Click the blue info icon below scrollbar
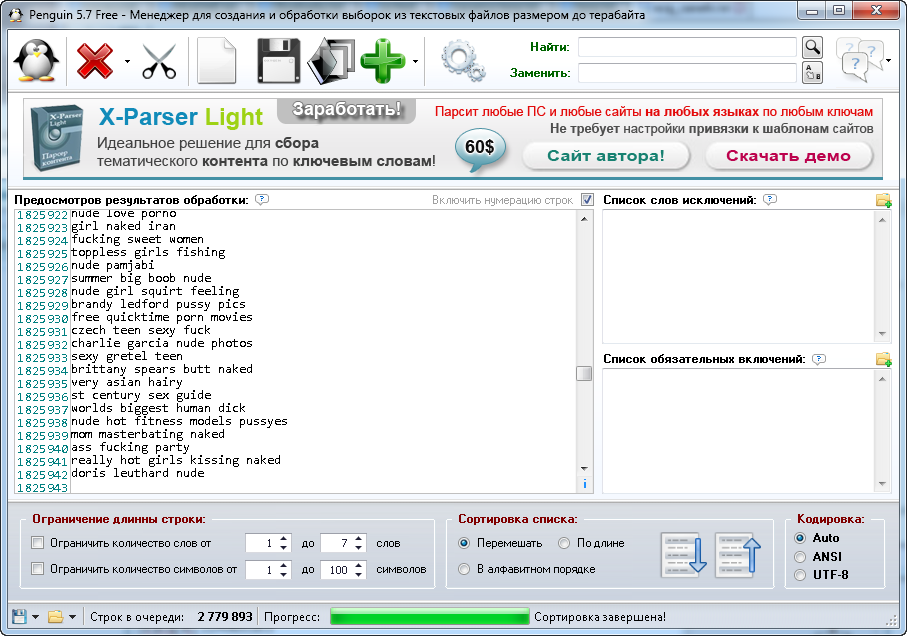Screen dimensions: 907x636 pyautogui.click(x=584, y=484)
